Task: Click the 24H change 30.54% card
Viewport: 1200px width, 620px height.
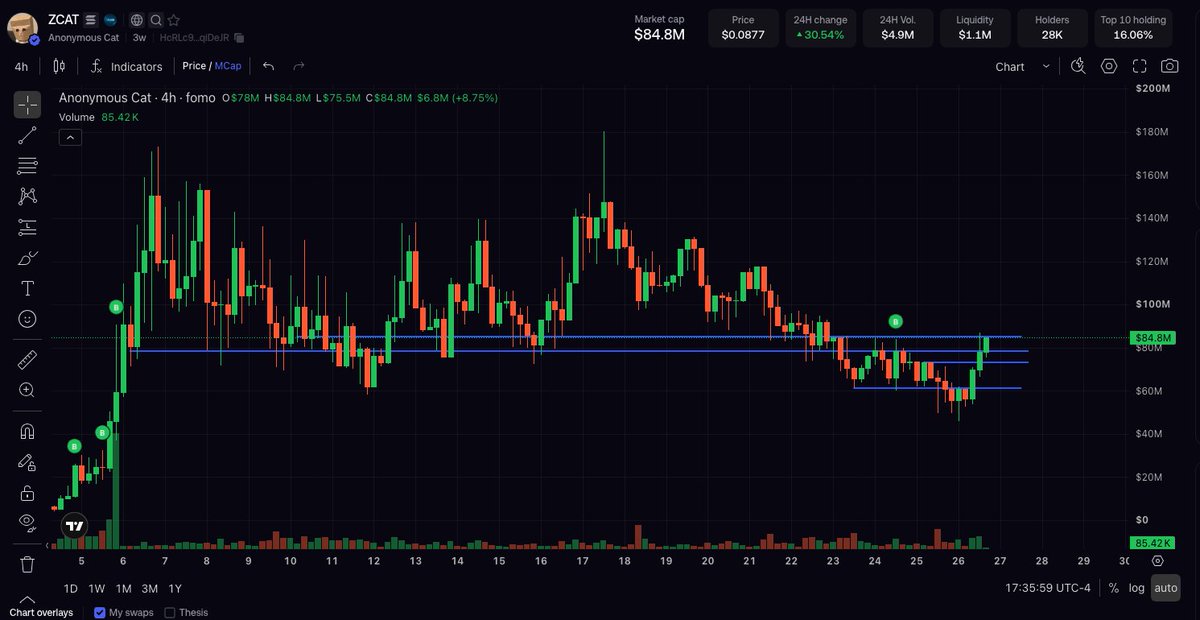Action: click(x=820, y=28)
